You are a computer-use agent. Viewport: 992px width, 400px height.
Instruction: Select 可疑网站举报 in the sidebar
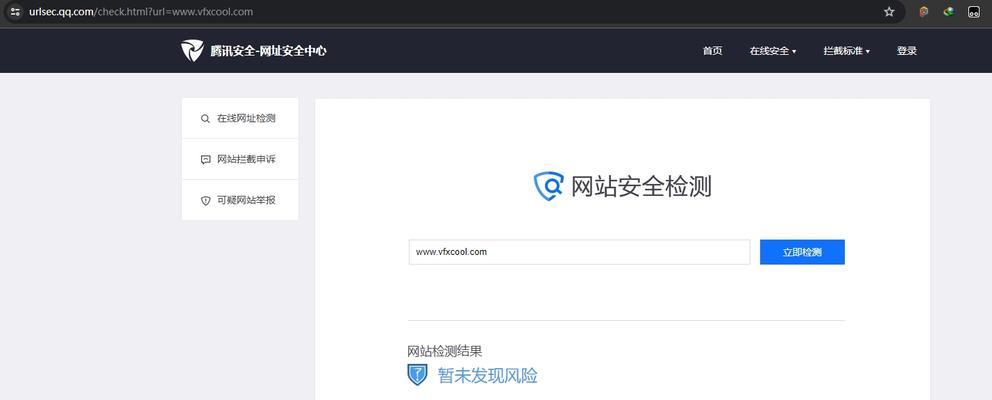click(240, 201)
